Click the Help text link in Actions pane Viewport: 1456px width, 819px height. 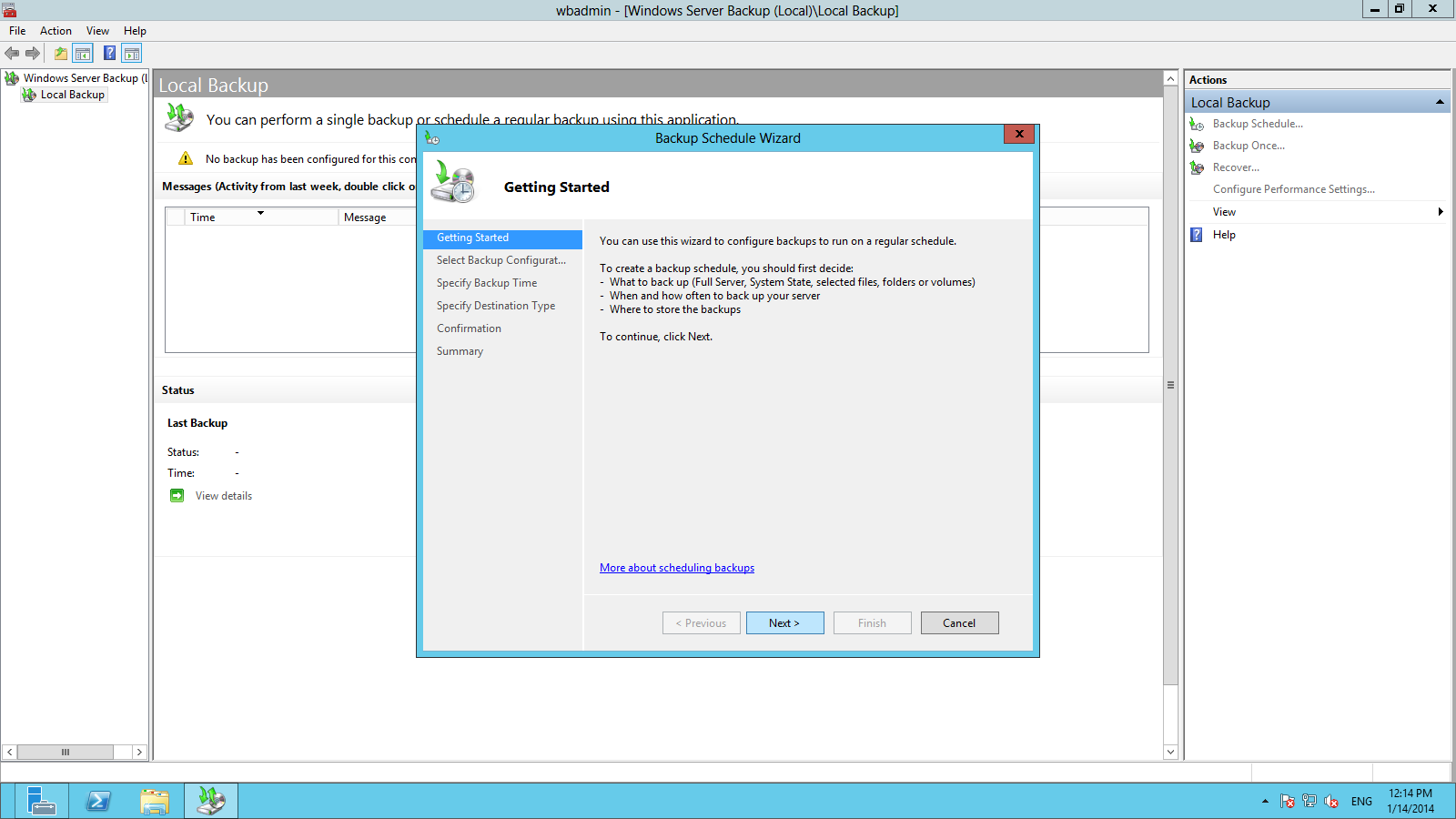(x=1224, y=235)
